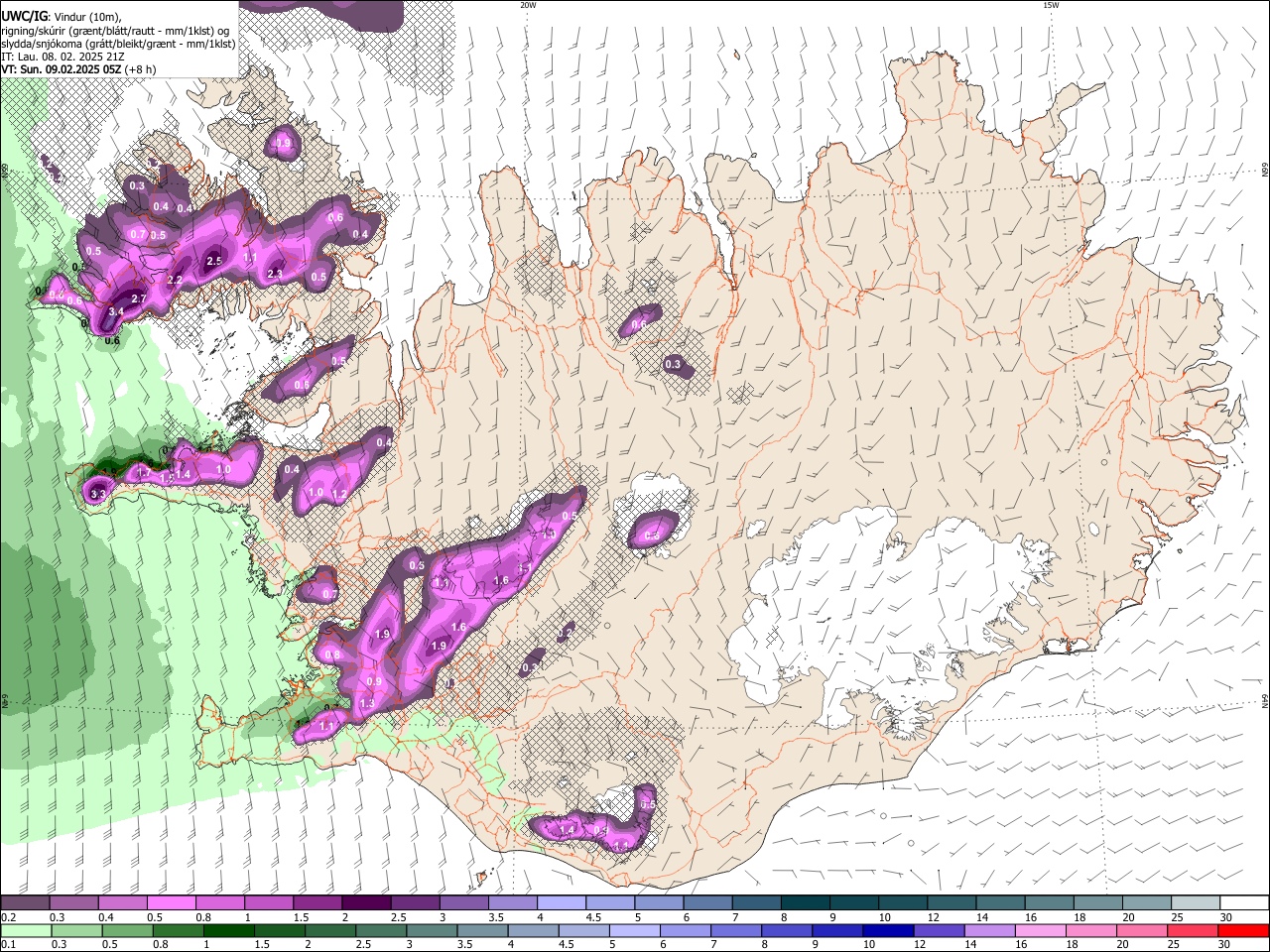The height and width of the screenshot is (952, 1270).
Task: Click the "1.7" value on Snæfellsnes peninsula
Action: [143, 474]
